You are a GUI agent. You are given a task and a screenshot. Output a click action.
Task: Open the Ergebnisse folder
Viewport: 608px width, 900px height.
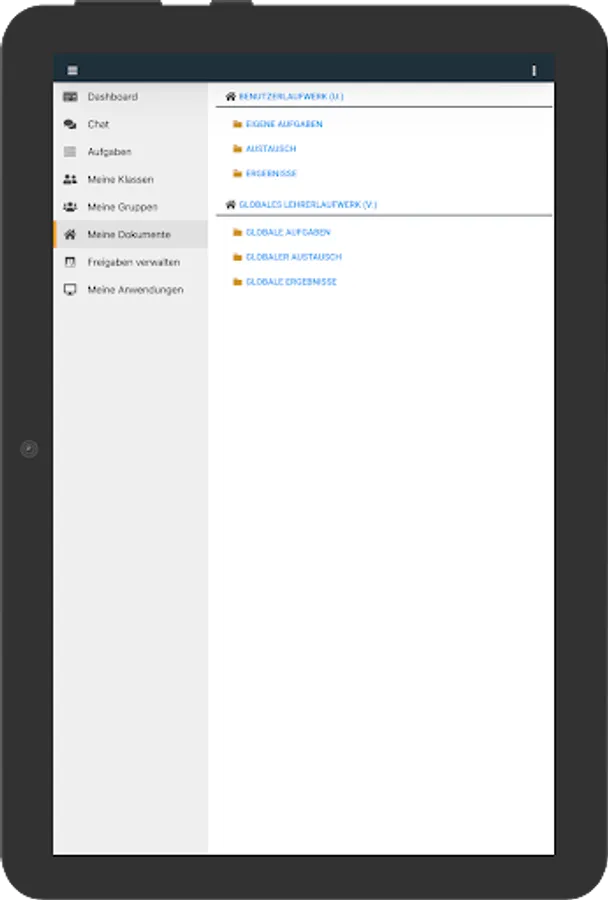(x=271, y=173)
